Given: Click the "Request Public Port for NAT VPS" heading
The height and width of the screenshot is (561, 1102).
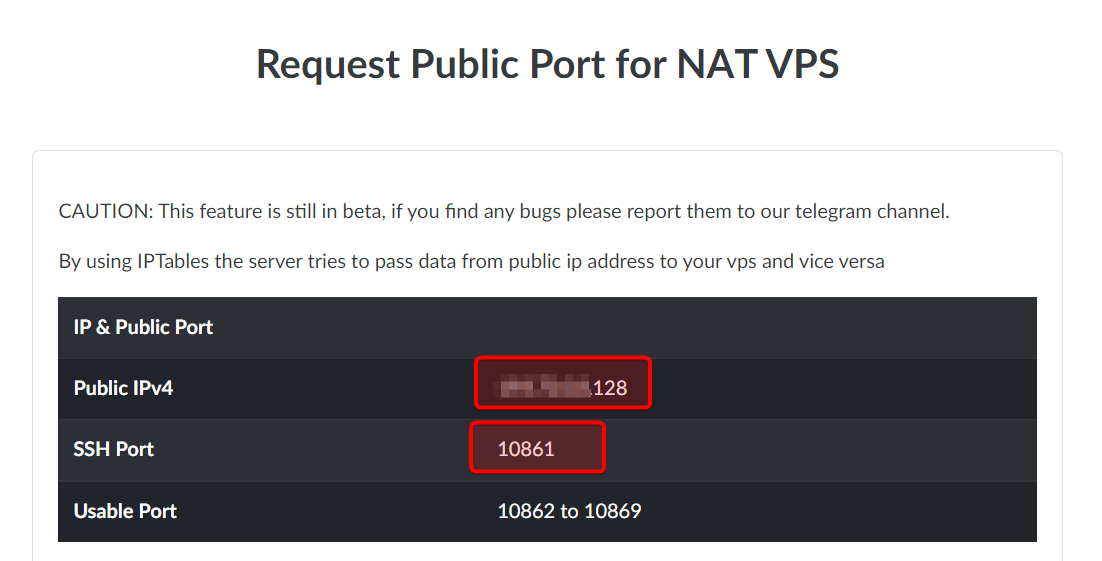Looking at the screenshot, I should (547, 64).
